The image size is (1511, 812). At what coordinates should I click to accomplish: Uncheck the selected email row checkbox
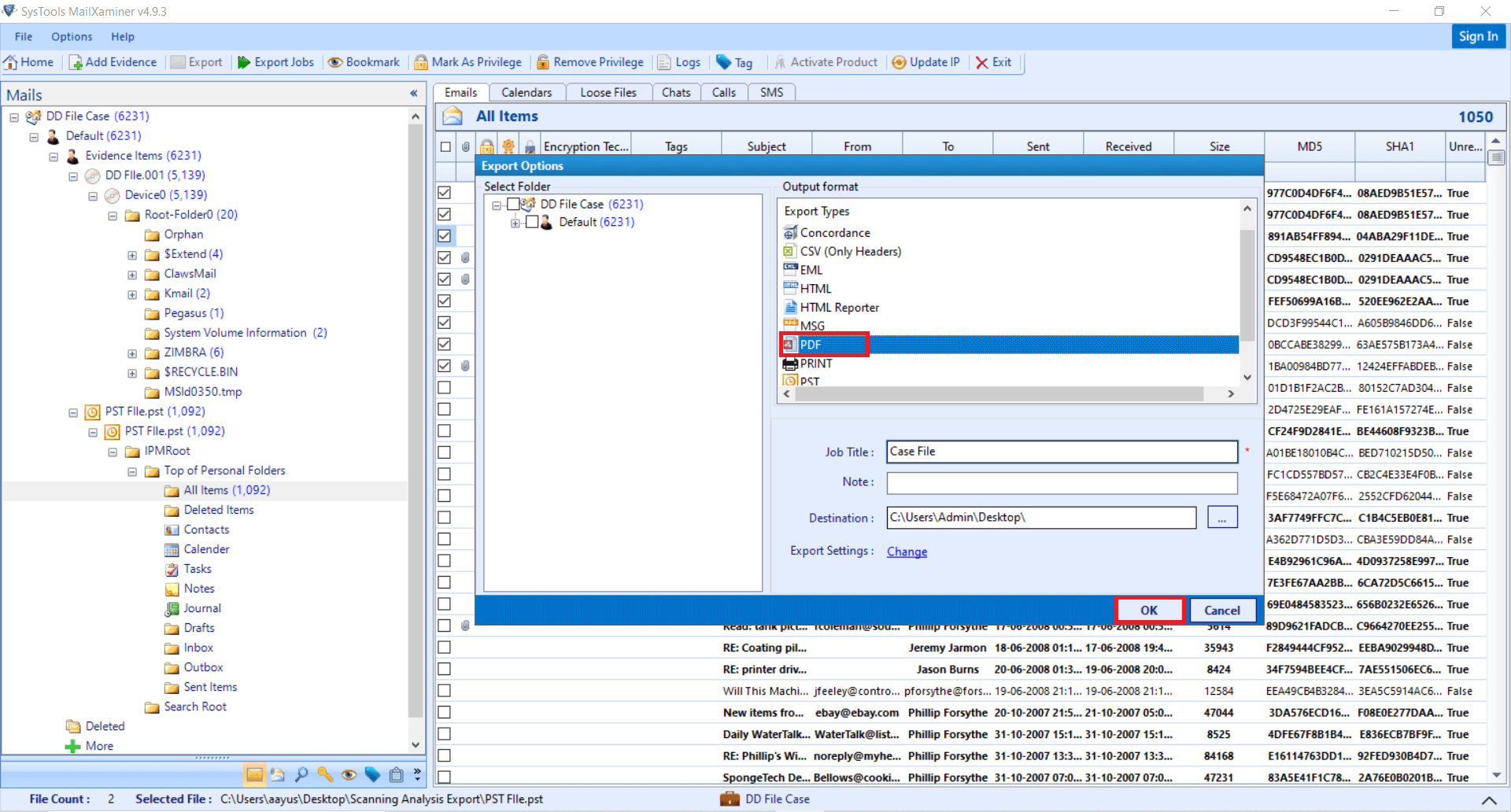[x=445, y=235]
